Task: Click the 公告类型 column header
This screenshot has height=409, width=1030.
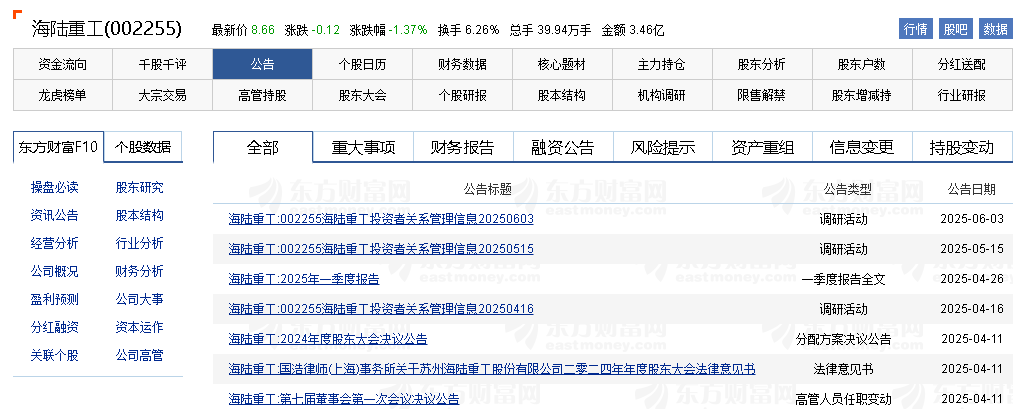Action: coord(847,190)
